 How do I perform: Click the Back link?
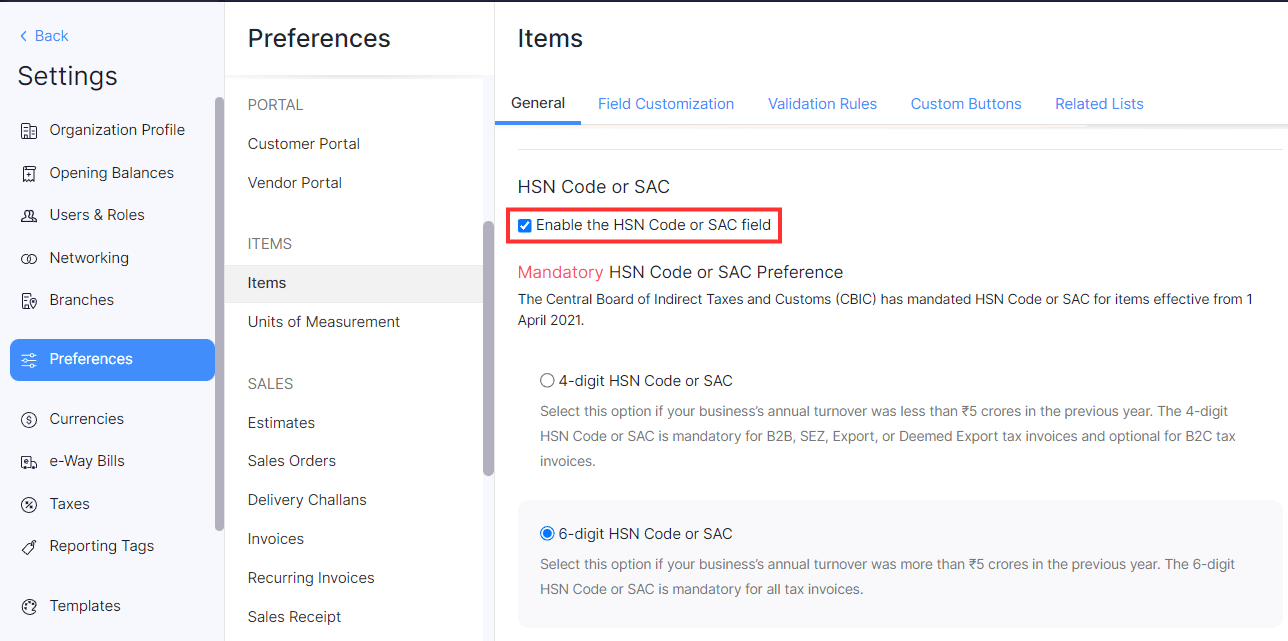(43, 35)
